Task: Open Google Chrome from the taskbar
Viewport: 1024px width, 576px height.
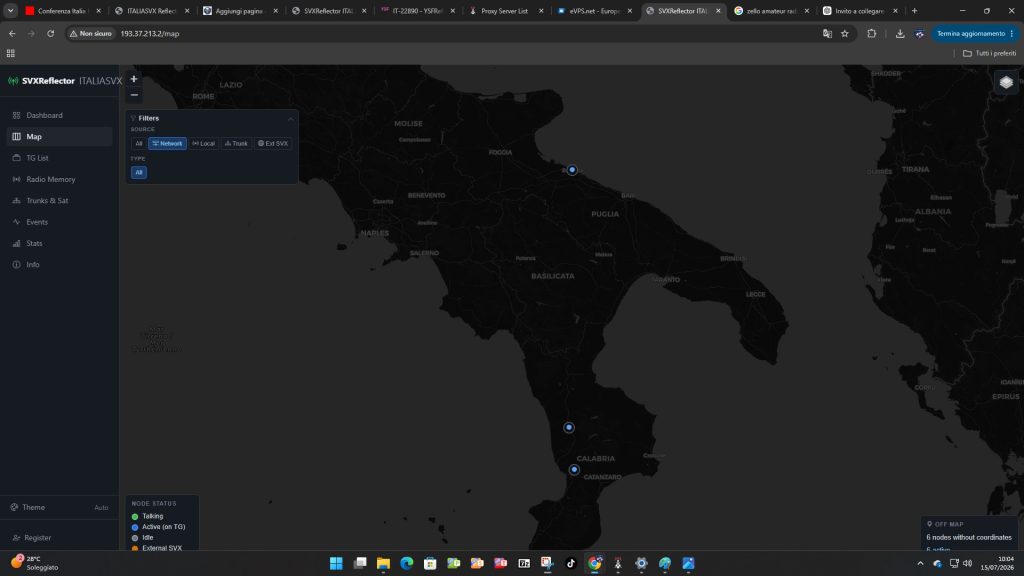Action: [x=594, y=563]
